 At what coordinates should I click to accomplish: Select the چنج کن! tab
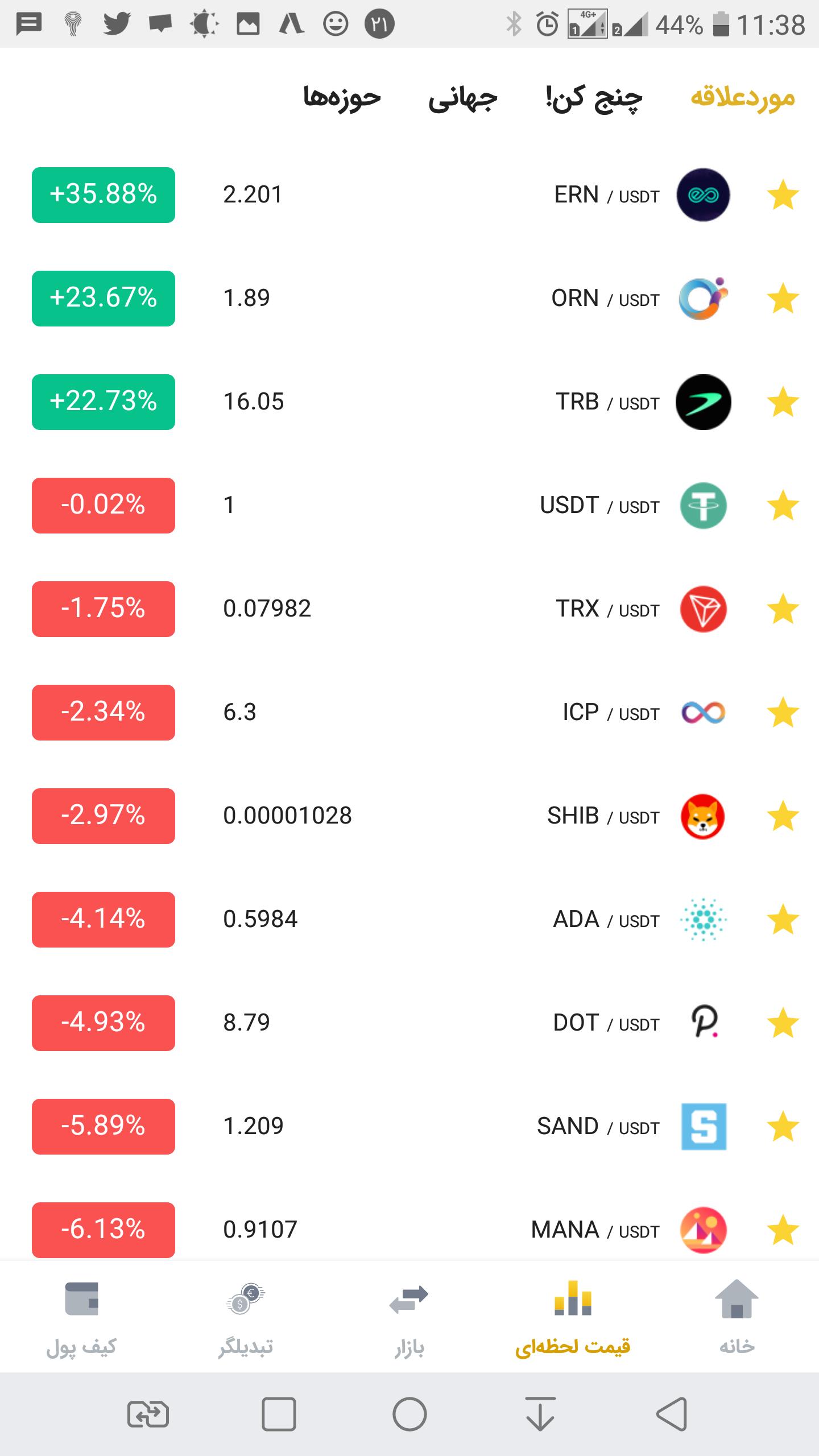594,98
